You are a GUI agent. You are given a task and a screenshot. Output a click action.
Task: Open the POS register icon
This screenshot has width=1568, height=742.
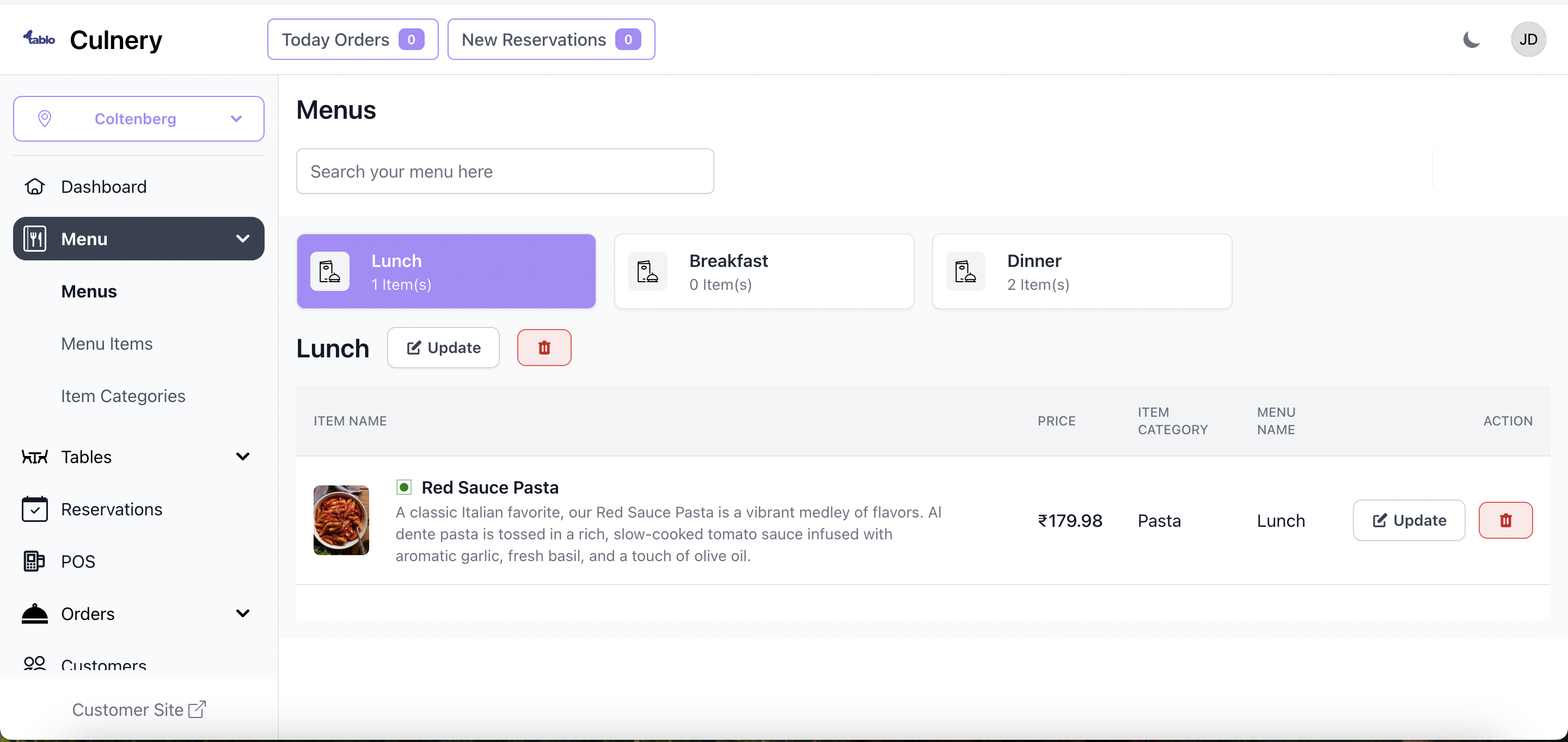coord(35,561)
